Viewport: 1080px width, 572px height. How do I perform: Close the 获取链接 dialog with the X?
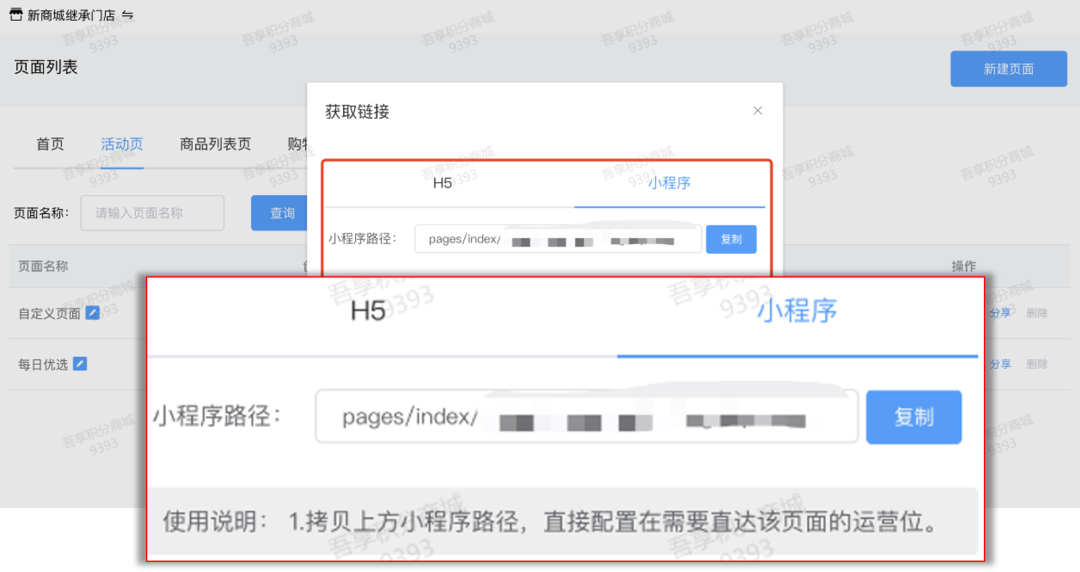pyautogui.click(x=758, y=110)
